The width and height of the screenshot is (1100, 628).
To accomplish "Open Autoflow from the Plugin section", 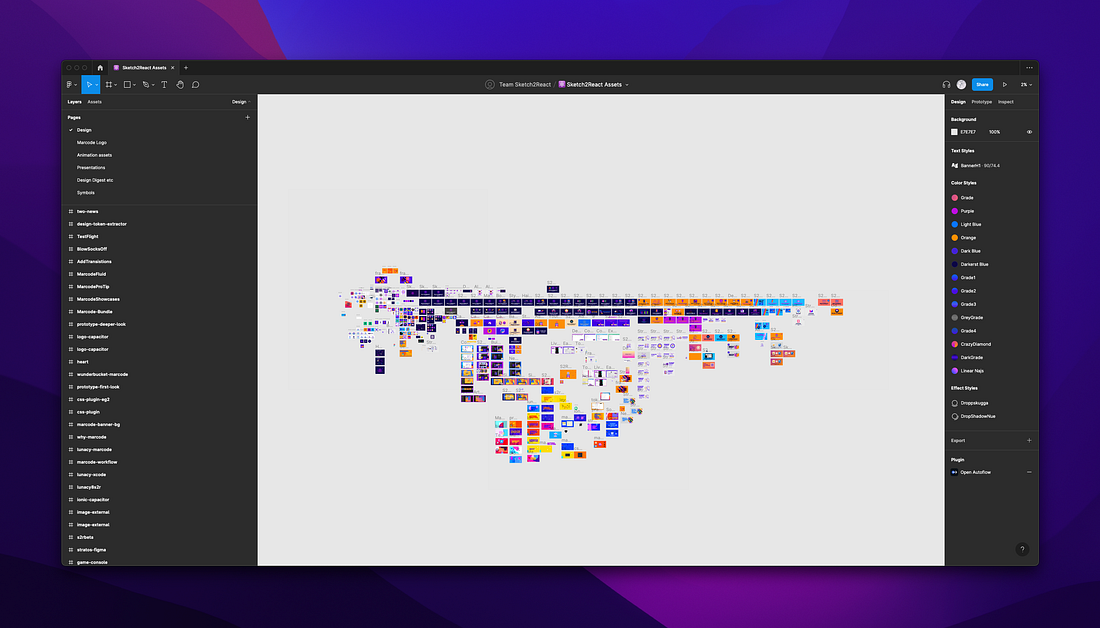I will (x=978, y=472).
